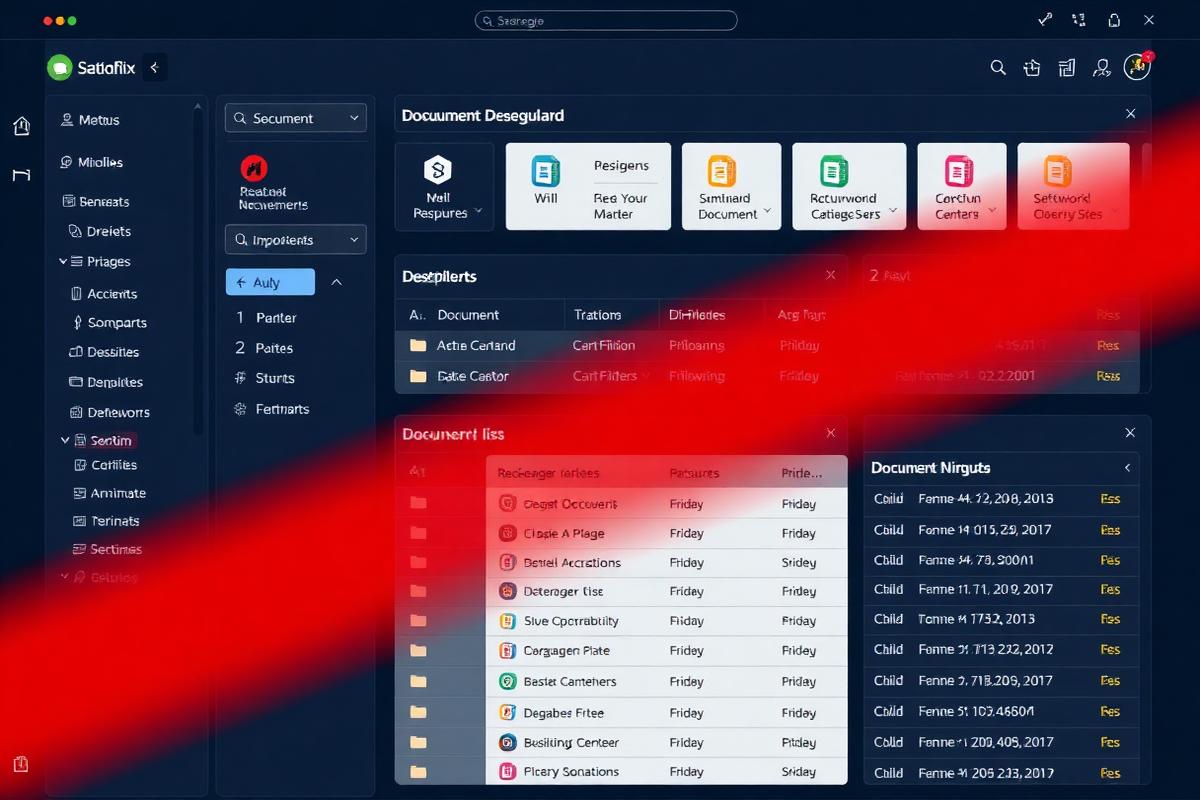Select the Clasie A Plage row
Image resolution: width=1200 pixels, height=800 pixels.
(666, 533)
